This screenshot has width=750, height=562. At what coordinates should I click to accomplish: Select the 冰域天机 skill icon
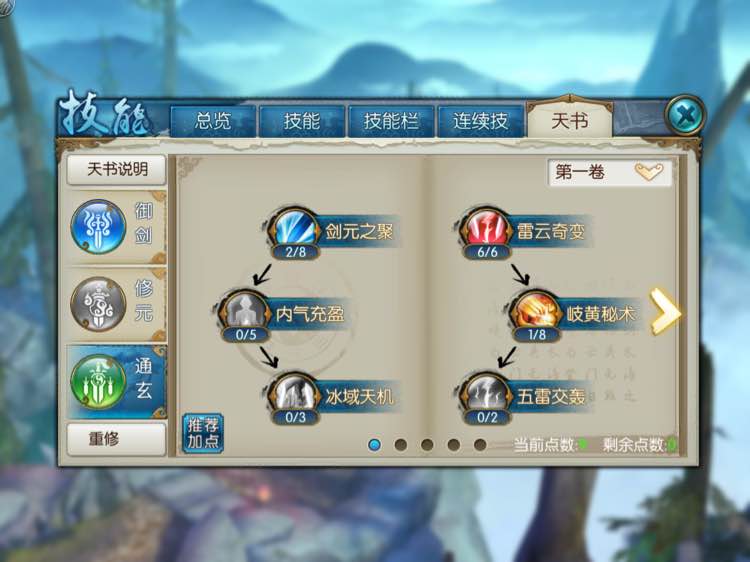(294, 394)
